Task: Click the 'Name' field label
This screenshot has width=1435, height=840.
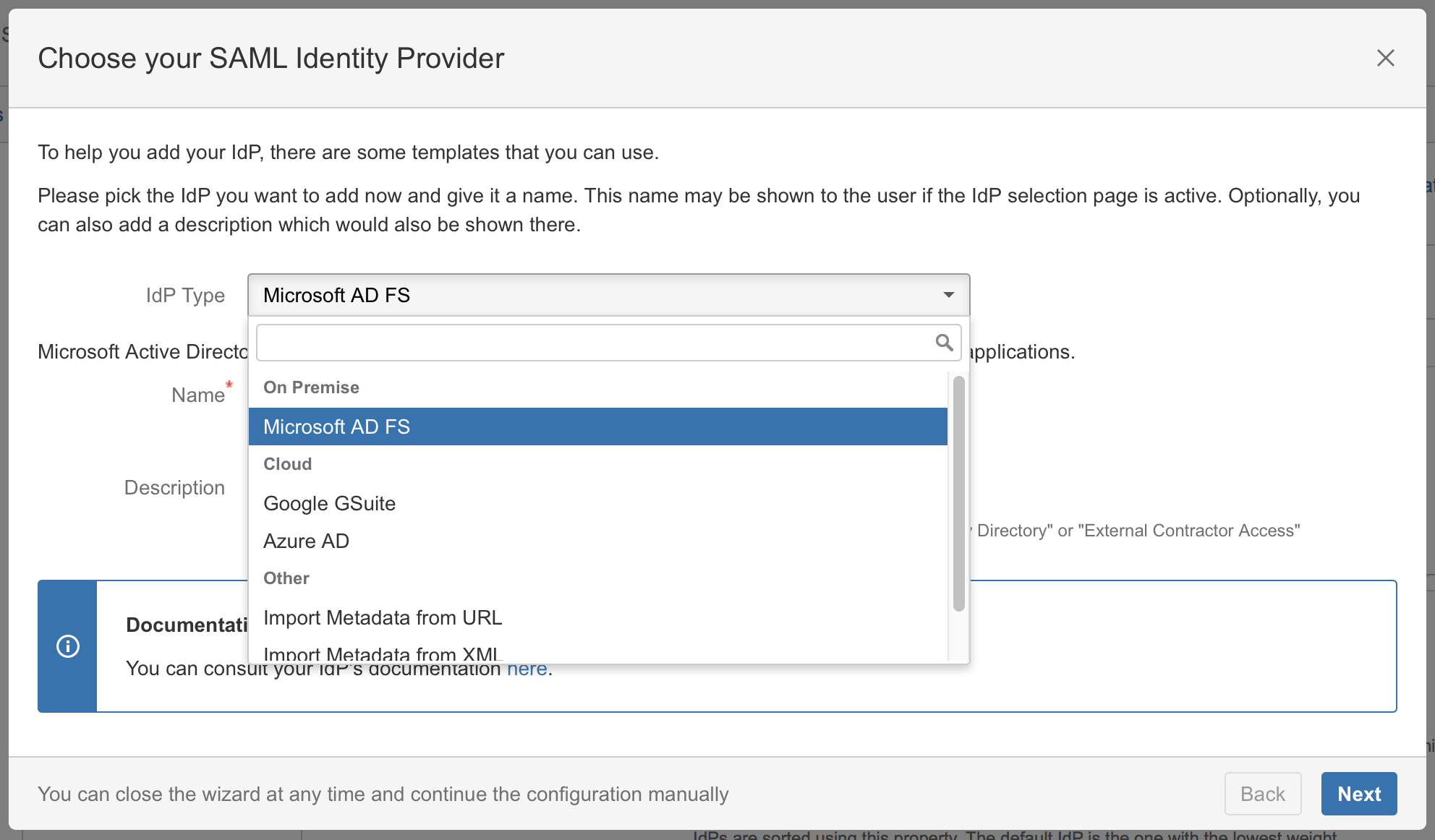Action: pyautogui.click(x=198, y=395)
